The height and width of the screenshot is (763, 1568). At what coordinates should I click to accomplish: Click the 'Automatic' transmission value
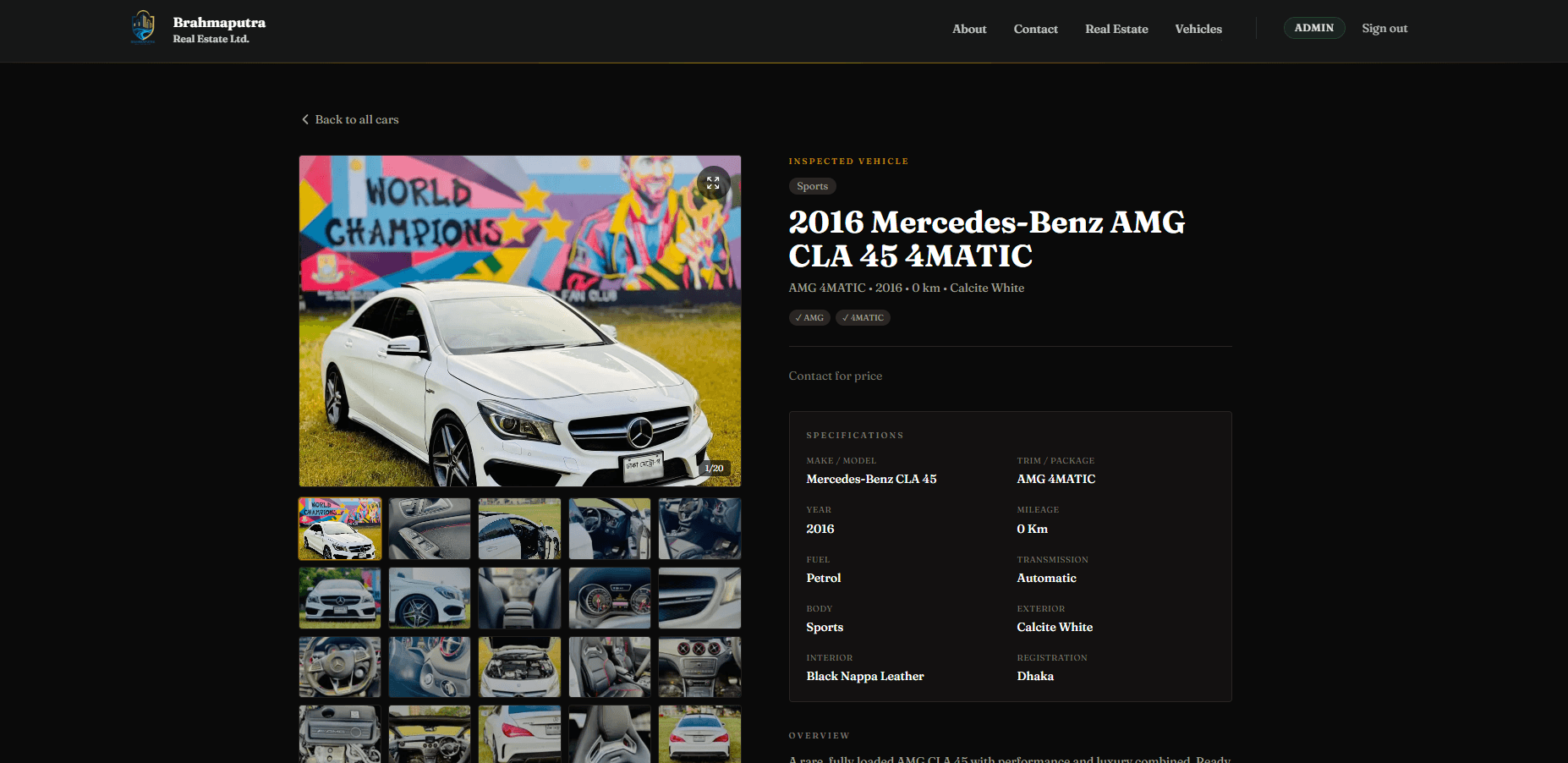pyautogui.click(x=1046, y=578)
